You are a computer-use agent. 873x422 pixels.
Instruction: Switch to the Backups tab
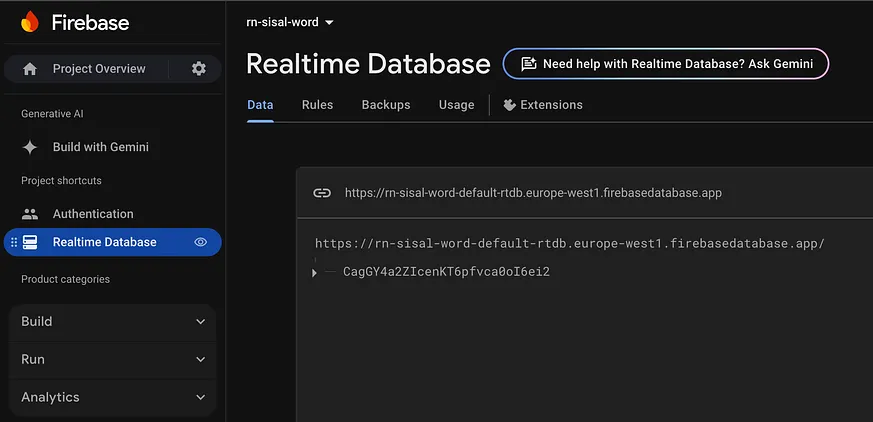point(386,105)
